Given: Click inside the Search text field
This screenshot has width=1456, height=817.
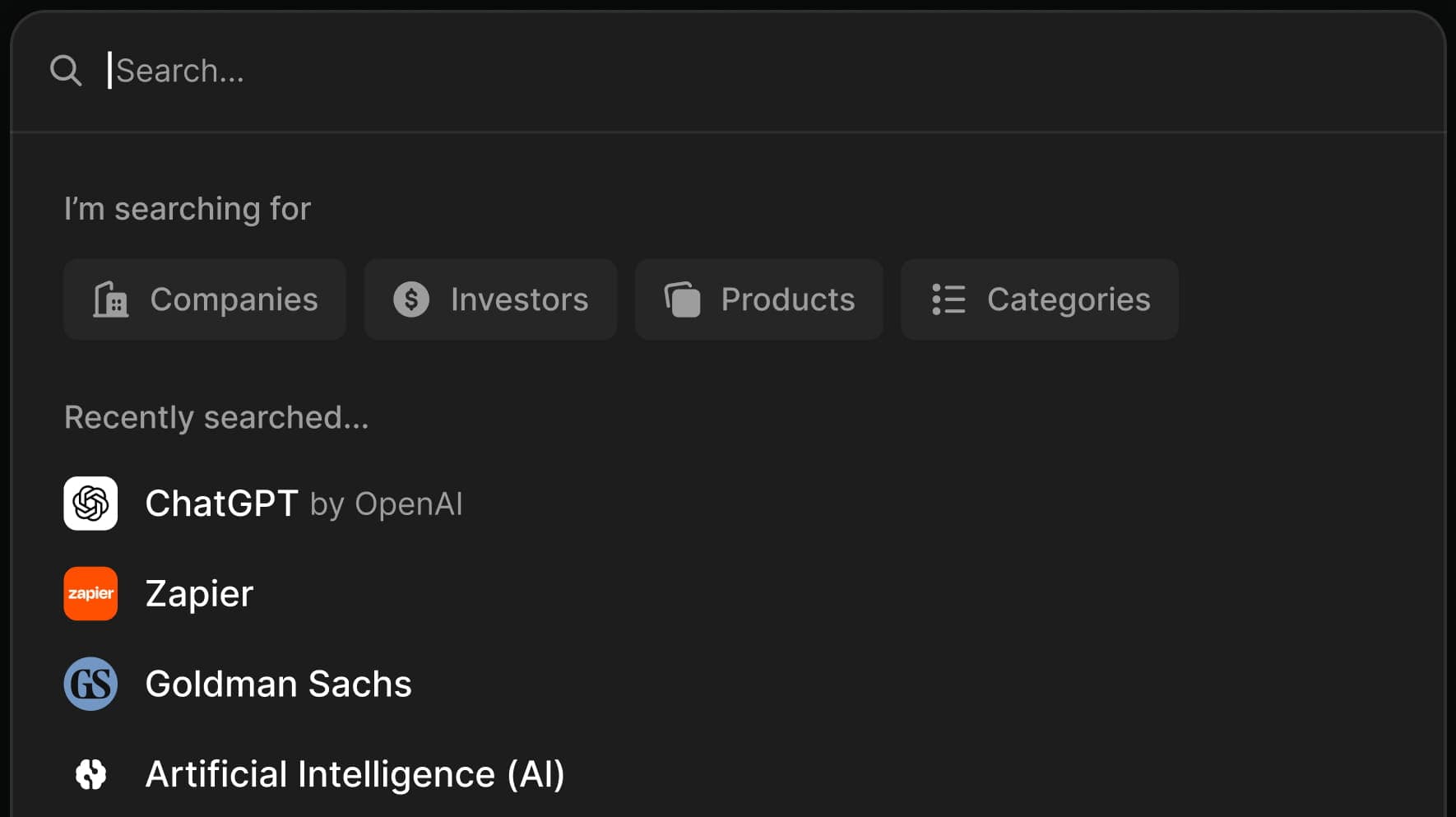Looking at the screenshot, I should click(329, 71).
